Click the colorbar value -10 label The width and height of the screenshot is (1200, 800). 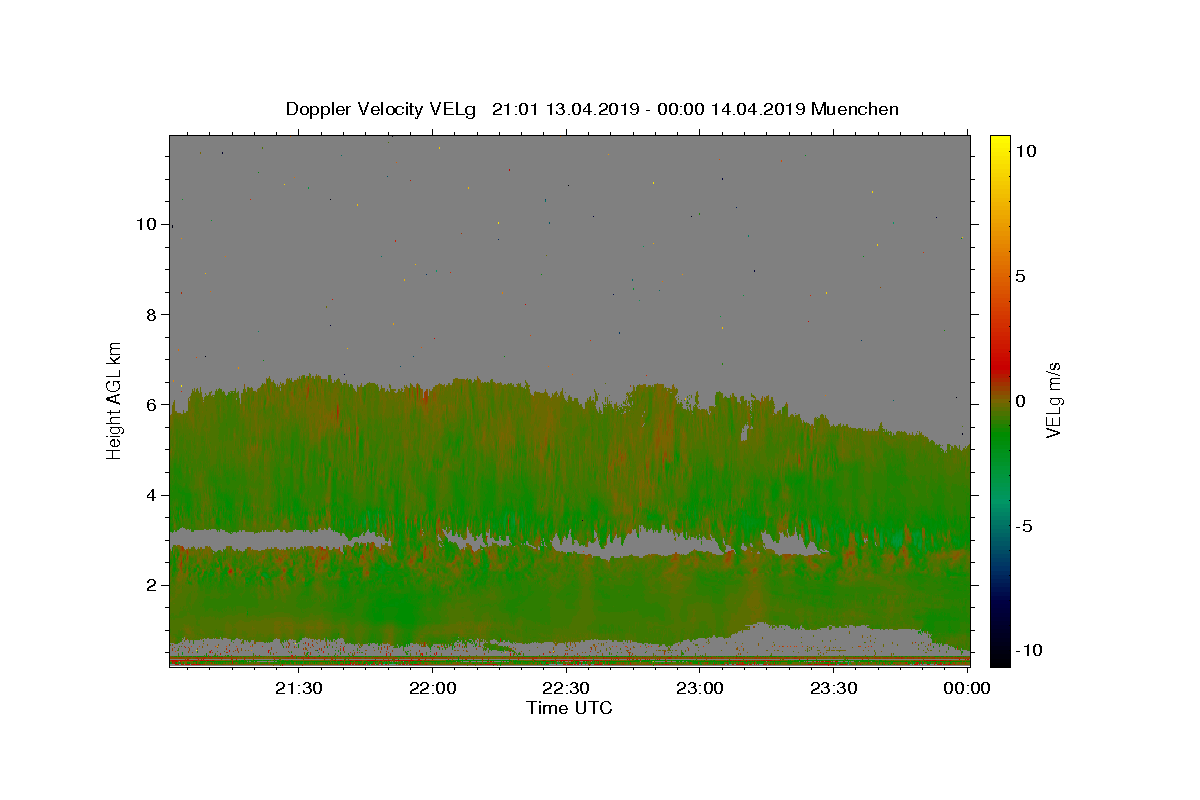pyautogui.click(x=1029, y=651)
